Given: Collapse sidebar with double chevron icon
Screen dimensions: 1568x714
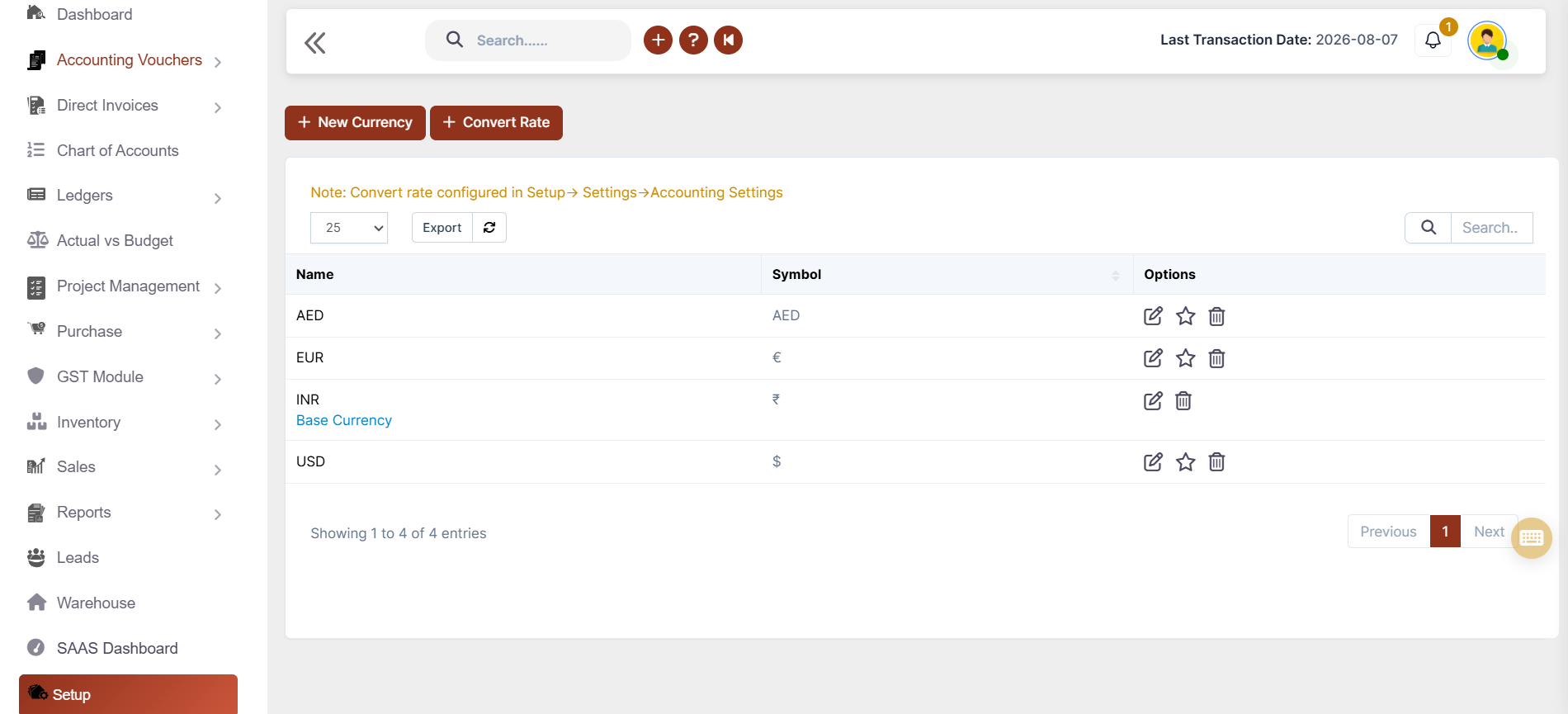Looking at the screenshot, I should [315, 42].
